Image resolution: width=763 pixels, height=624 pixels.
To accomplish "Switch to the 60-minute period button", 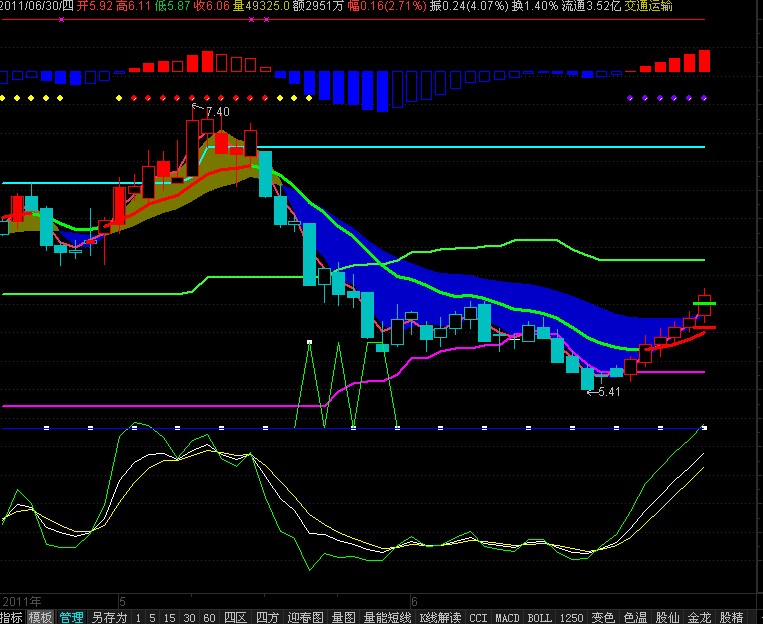I will (x=209, y=618).
